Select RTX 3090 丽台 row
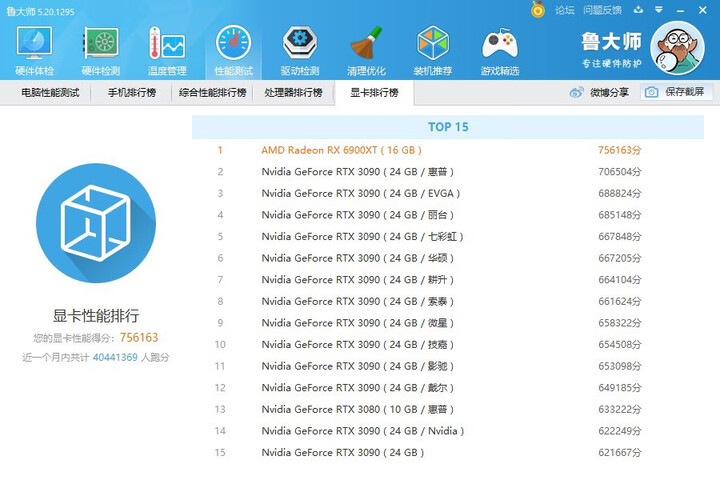Image resolution: width=720 pixels, height=480 pixels. [x=448, y=215]
